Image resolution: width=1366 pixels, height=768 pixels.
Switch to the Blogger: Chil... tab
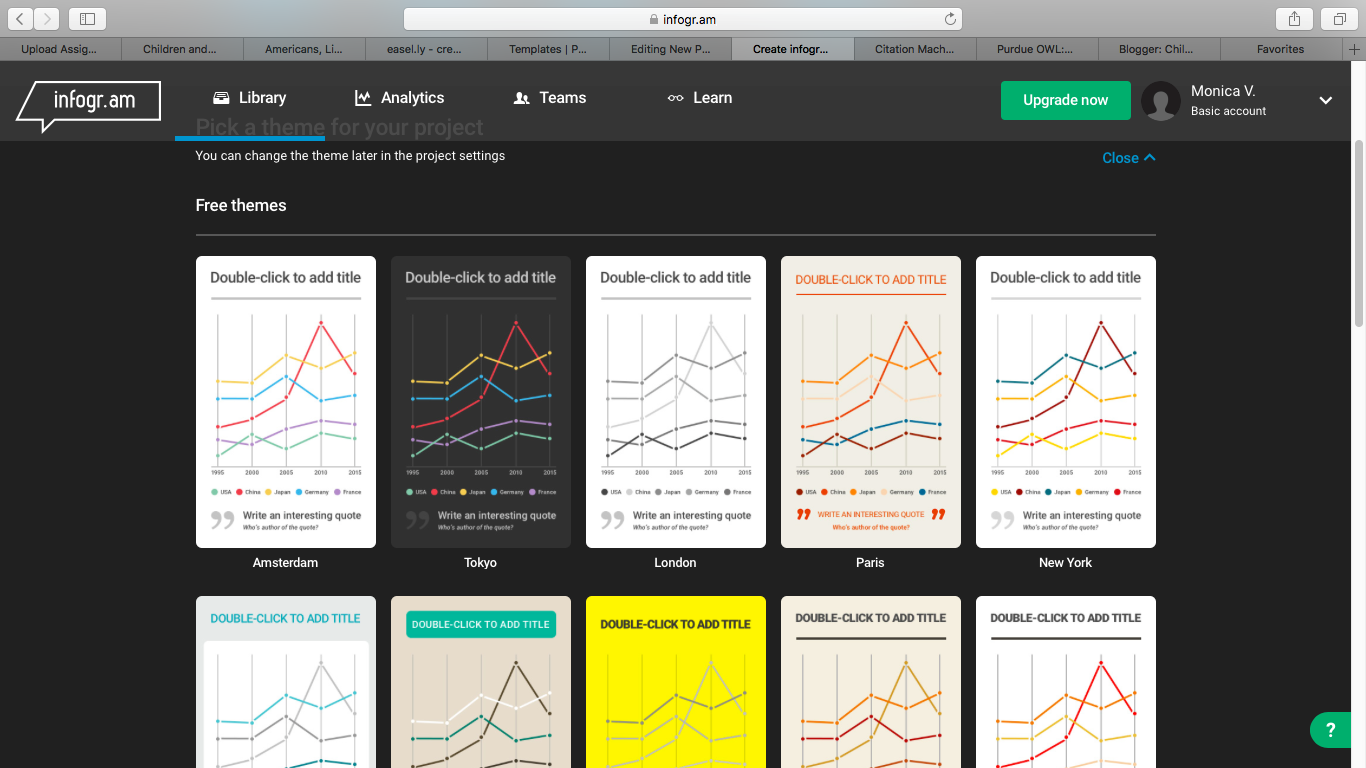coord(1158,49)
